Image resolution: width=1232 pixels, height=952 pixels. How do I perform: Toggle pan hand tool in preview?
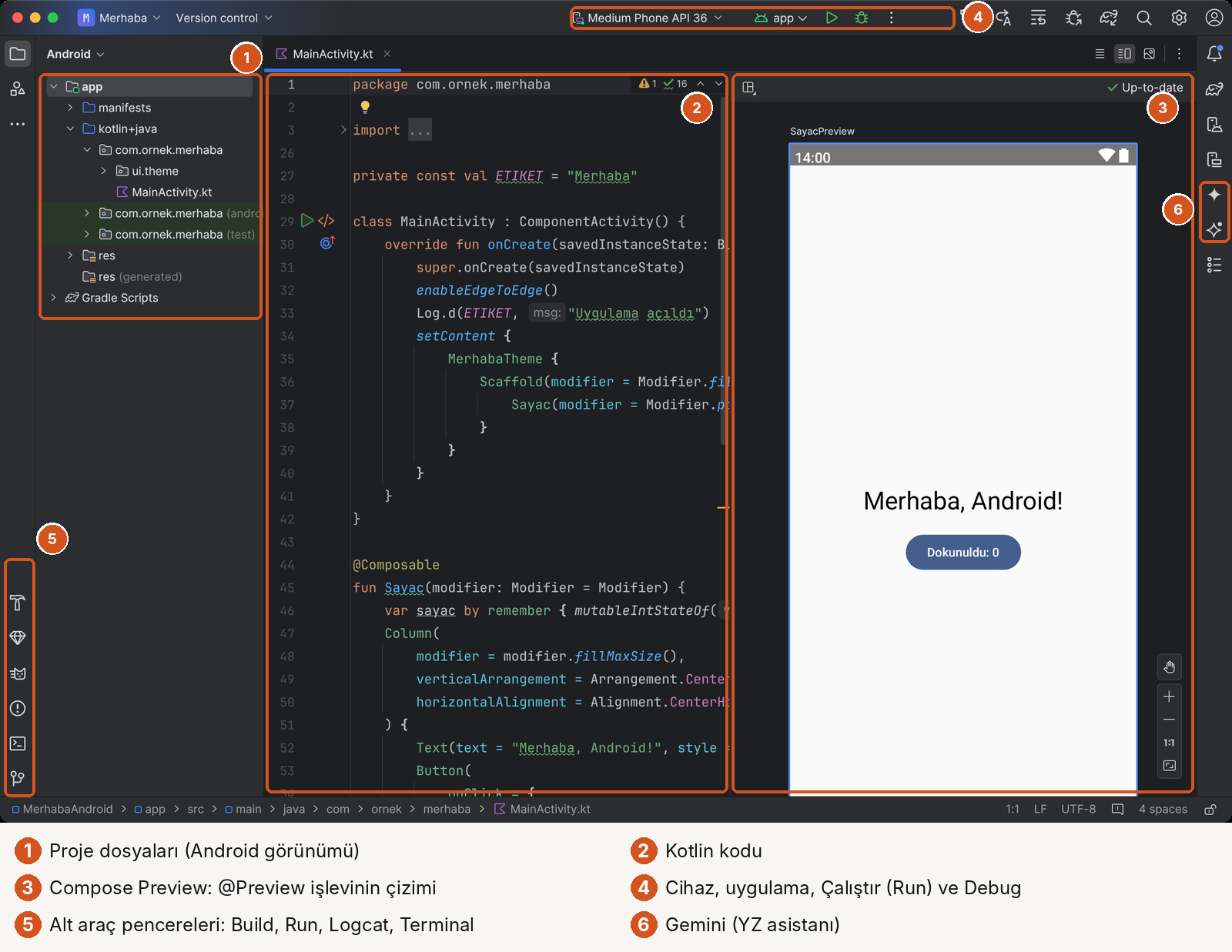tap(1169, 666)
